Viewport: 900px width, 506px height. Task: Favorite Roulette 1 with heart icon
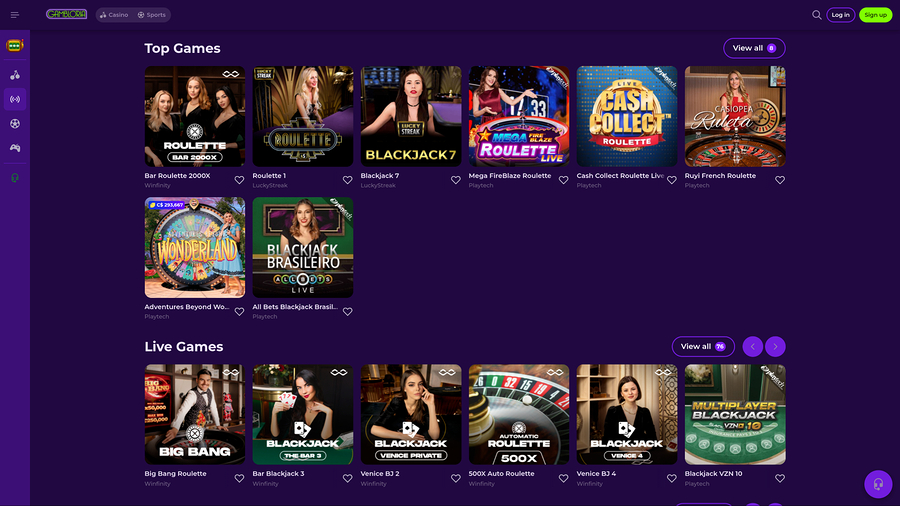pos(347,180)
